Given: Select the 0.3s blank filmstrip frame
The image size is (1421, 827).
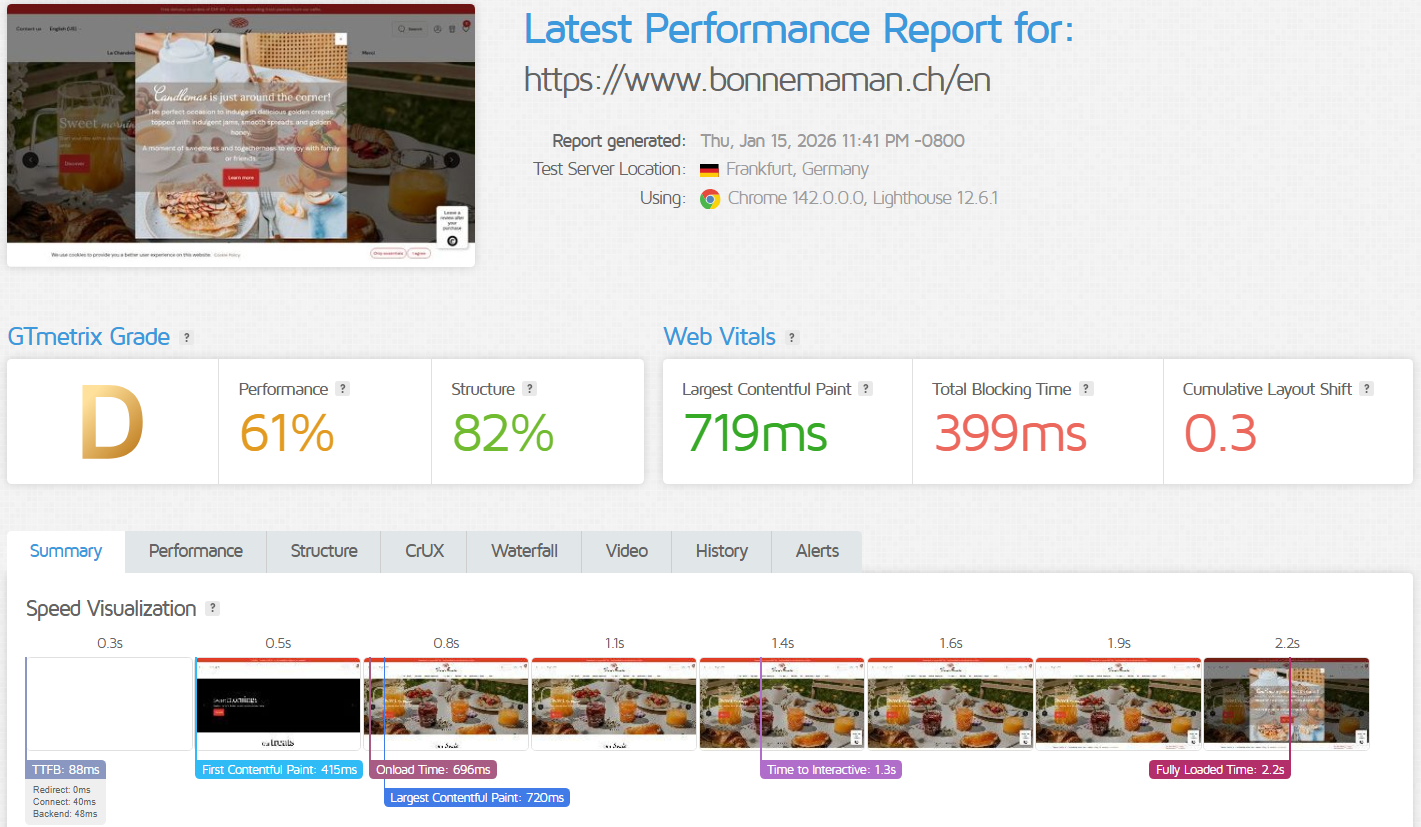Looking at the screenshot, I should click(x=109, y=704).
